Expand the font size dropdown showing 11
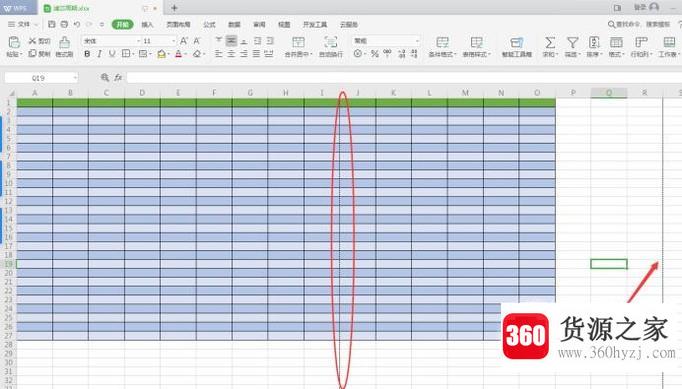The height and width of the screenshot is (389, 682). [x=174, y=41]
